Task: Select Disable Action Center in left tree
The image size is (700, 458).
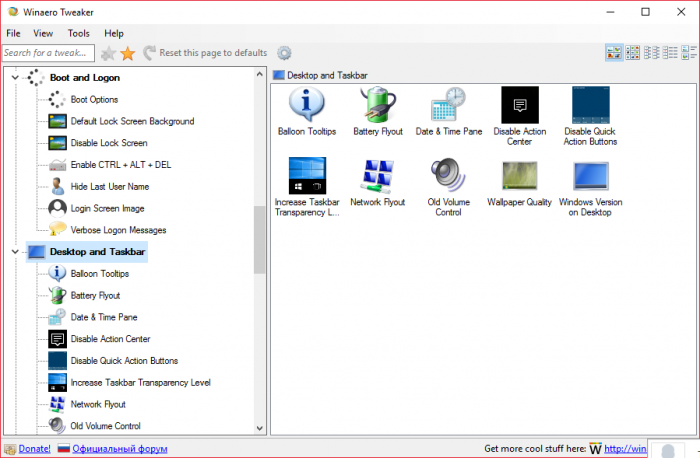Action: (x=110, y=339)
